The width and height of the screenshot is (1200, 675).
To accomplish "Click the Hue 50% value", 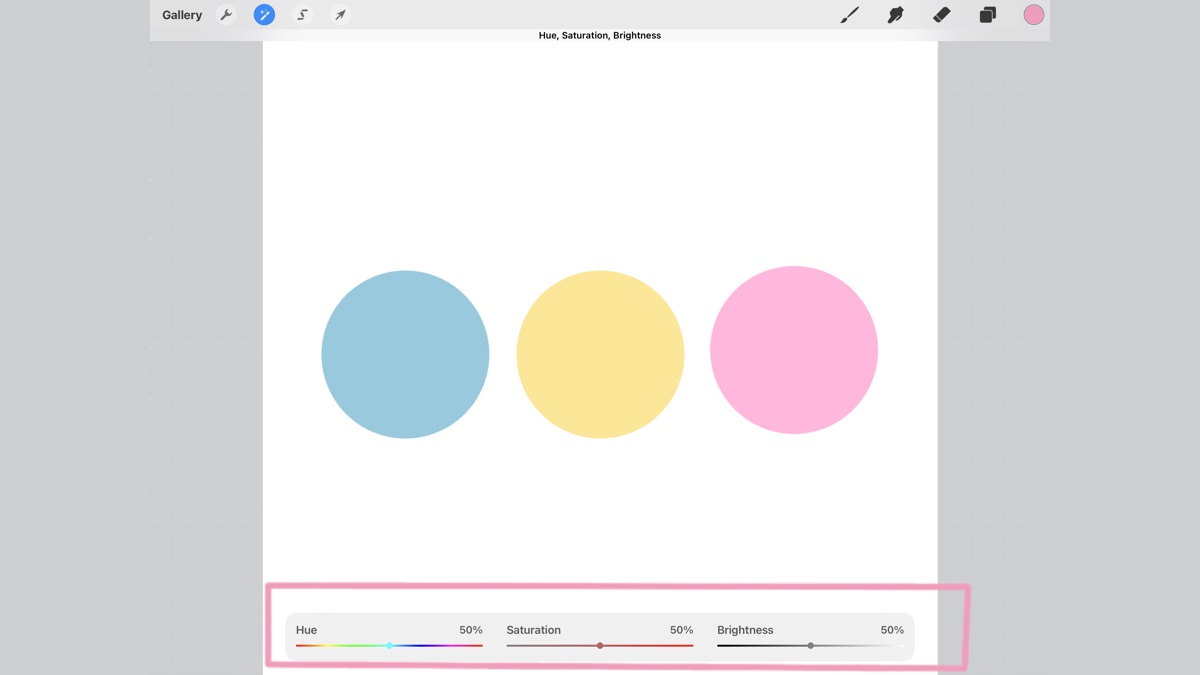I will point(471,630).
